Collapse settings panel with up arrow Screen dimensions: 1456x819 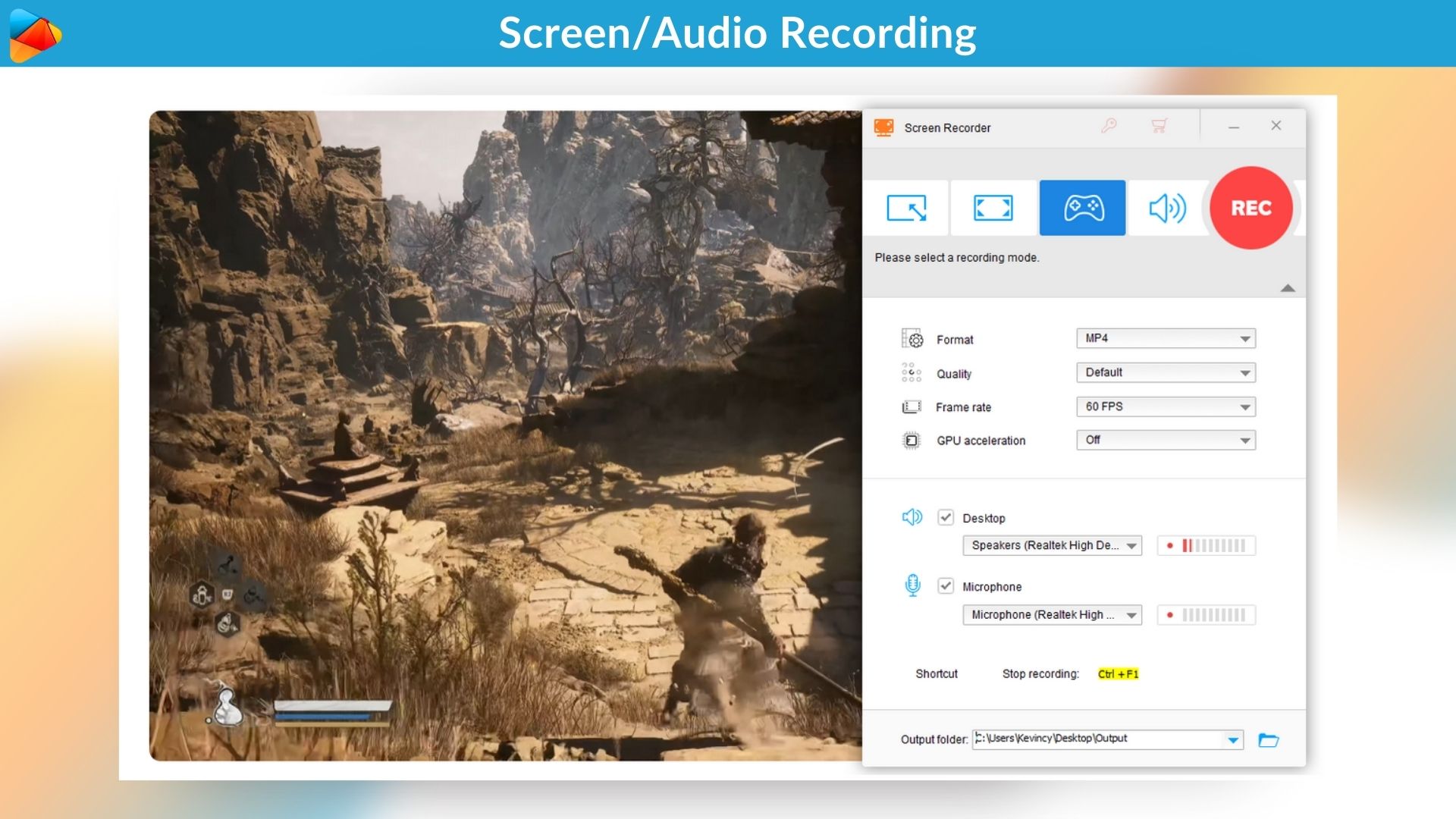point(1287,288)
